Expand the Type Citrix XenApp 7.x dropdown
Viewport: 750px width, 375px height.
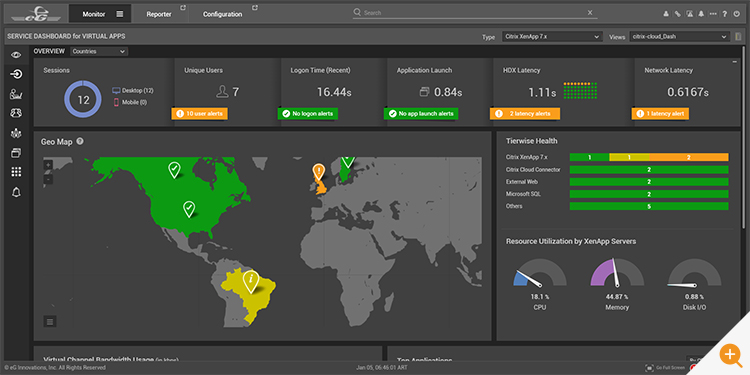[x=552, y=36]
